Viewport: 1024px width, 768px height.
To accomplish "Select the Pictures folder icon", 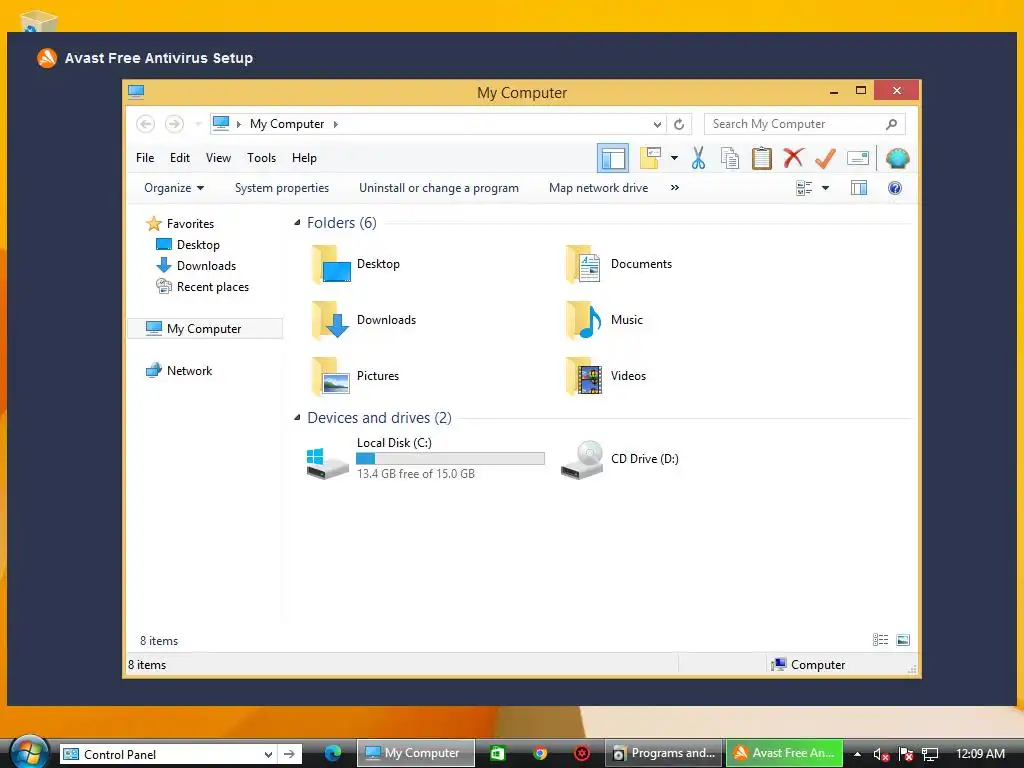I will click(x=332, y=376).
